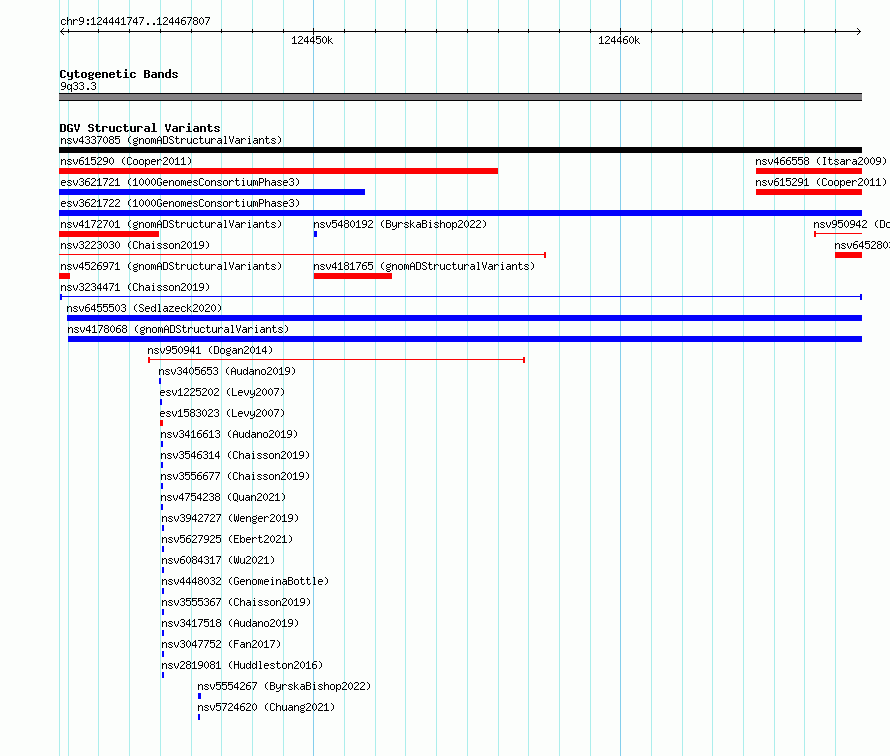Open nsv5554267 (ByrskaBishop2022) label
This screenshot has width=890, height=756.
pos(284,686)
